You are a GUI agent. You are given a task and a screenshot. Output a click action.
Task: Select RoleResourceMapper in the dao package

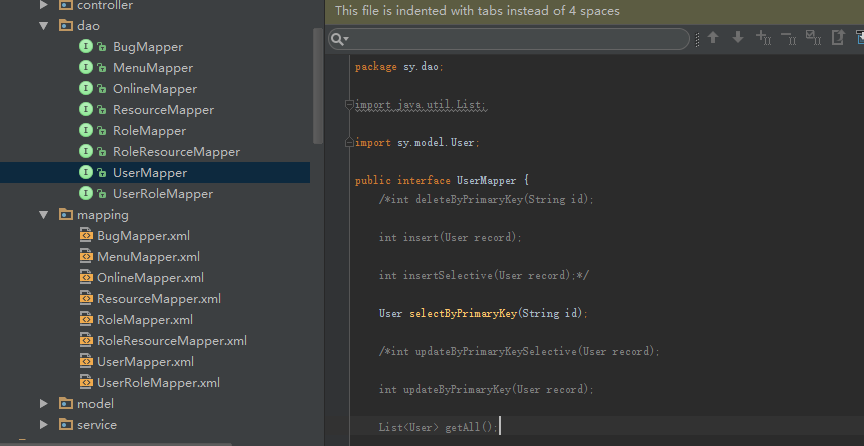pyautogui.click(x=176, y=152)
